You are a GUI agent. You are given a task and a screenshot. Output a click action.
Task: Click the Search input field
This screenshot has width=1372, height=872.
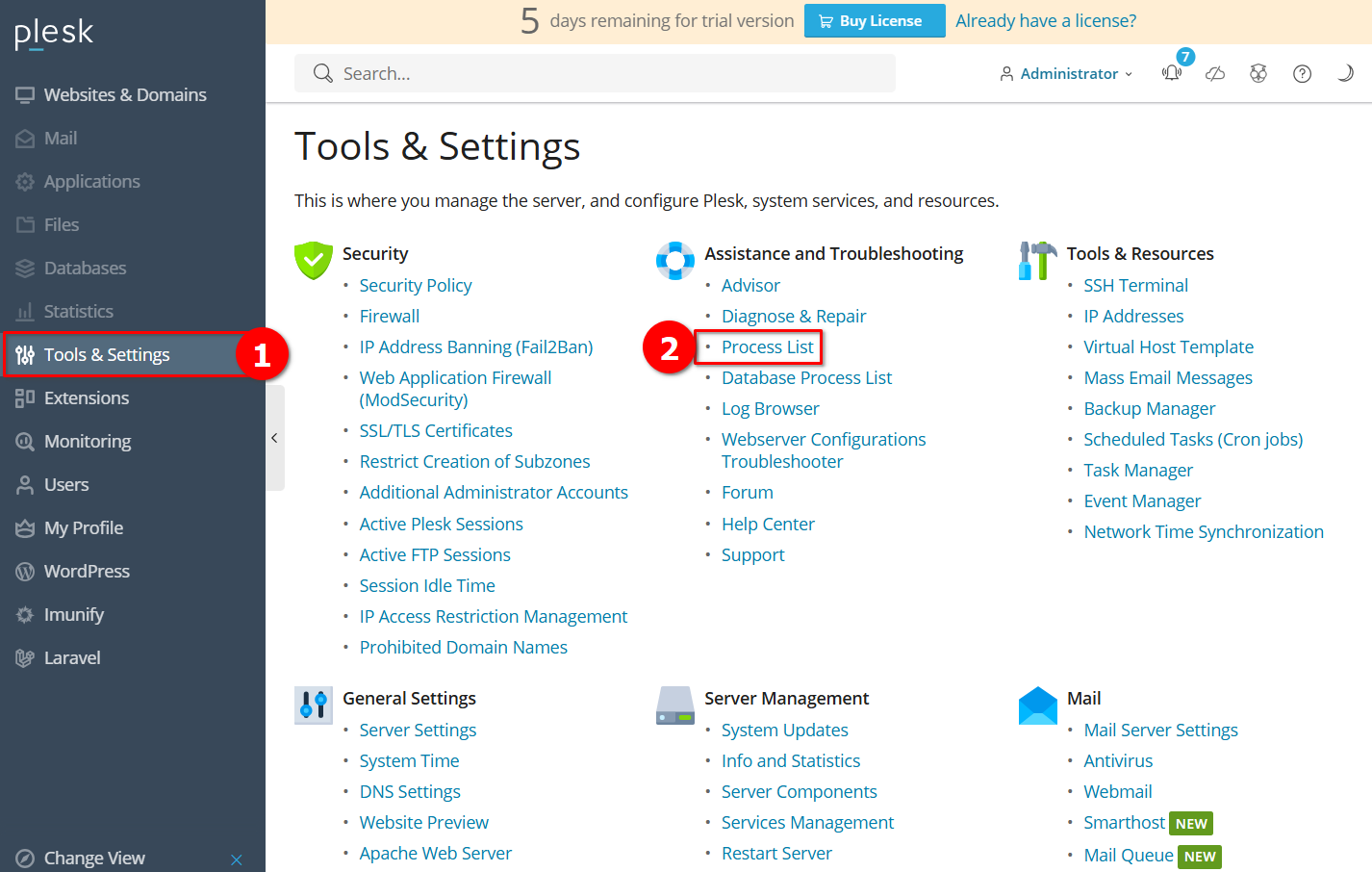click(595, 73)
